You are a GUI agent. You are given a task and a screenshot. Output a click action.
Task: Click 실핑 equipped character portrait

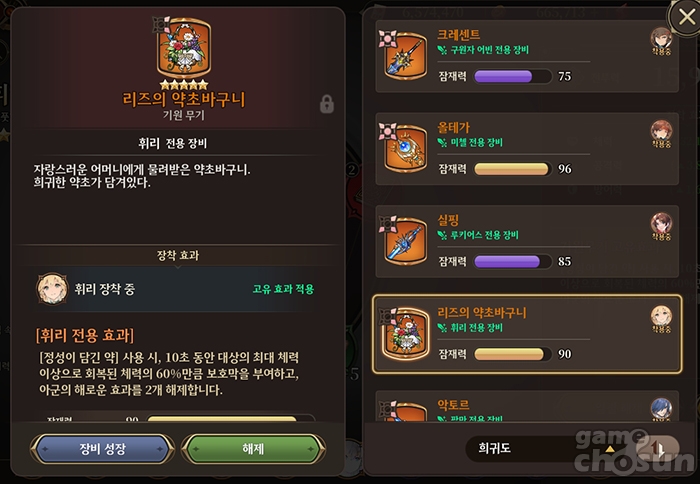[x=661, y=223]
